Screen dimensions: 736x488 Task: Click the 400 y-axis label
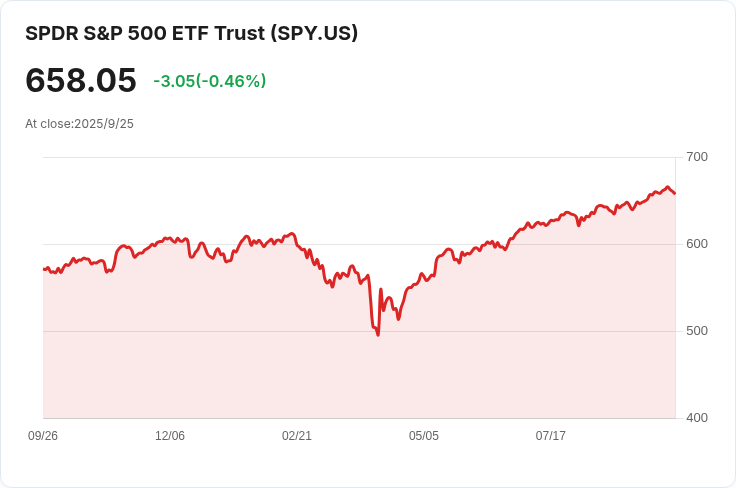point(697,418)
